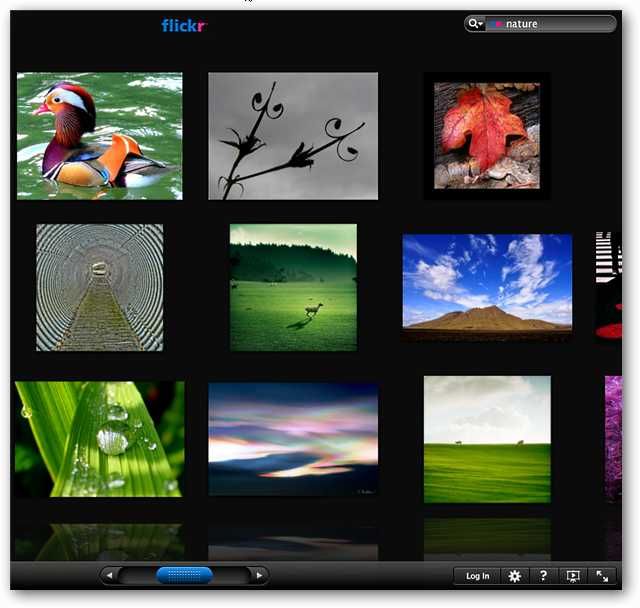Open the mountain under blue sky photo
The height and width of the screenshot is (608, 640).
(x=487, y=287)
